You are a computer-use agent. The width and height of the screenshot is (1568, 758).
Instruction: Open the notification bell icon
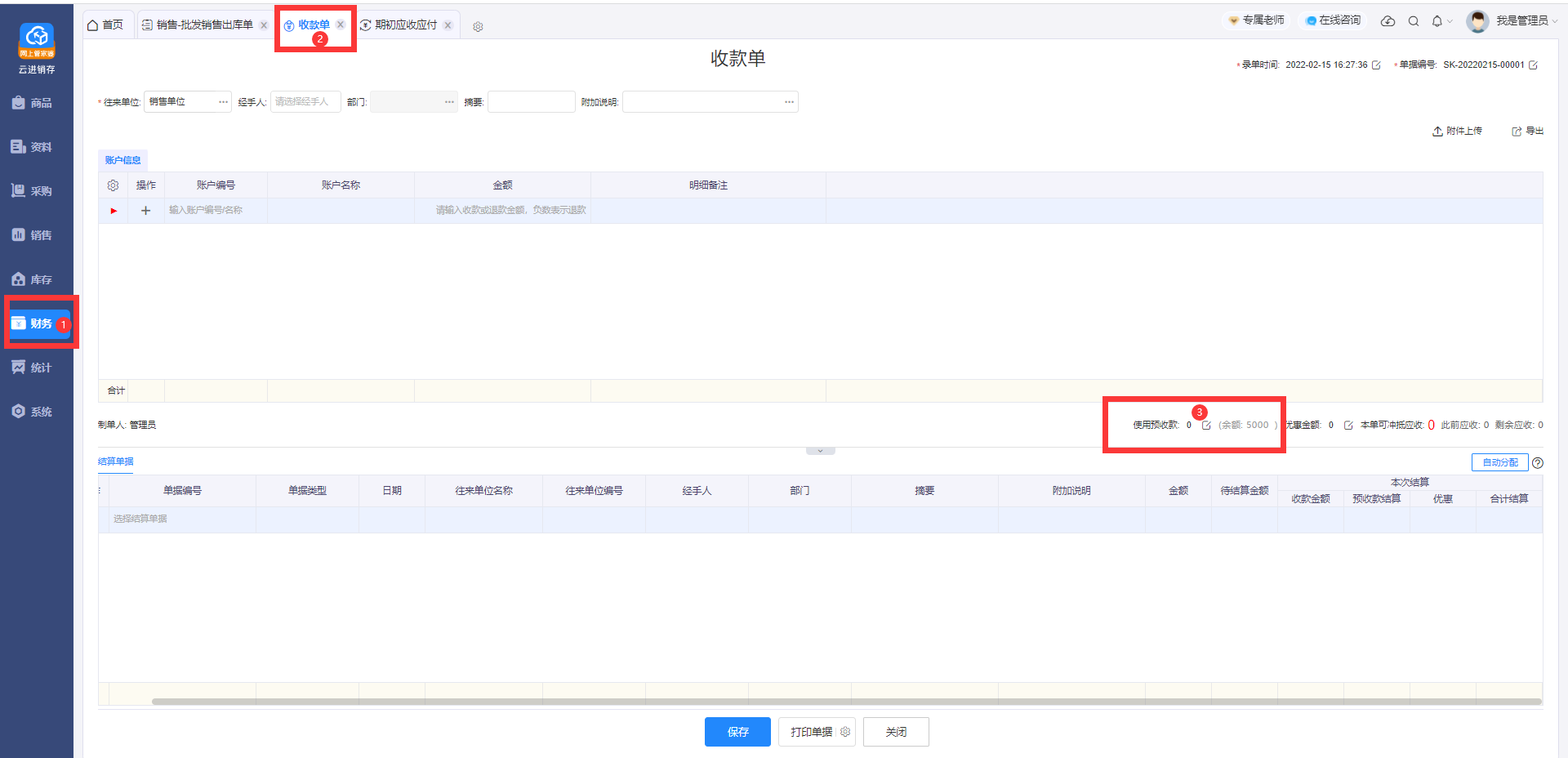click(x=1437, y=21)
